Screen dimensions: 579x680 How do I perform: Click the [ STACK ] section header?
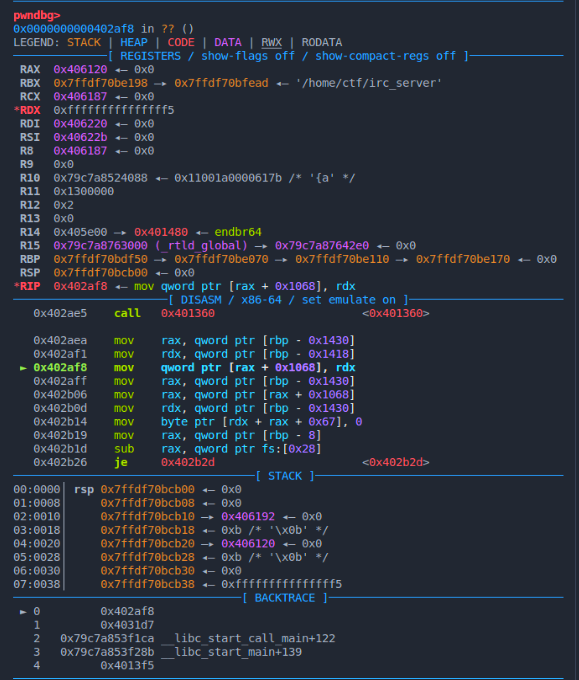tap(285, 476)
